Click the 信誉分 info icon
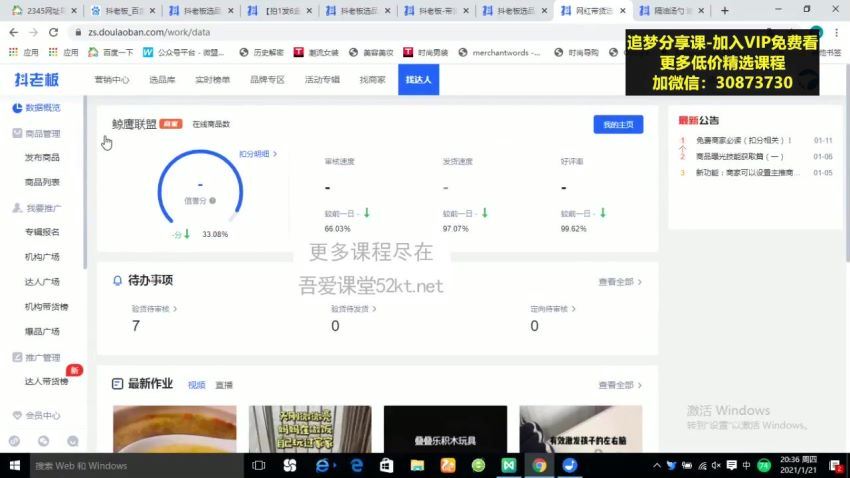 coord(212,201)
